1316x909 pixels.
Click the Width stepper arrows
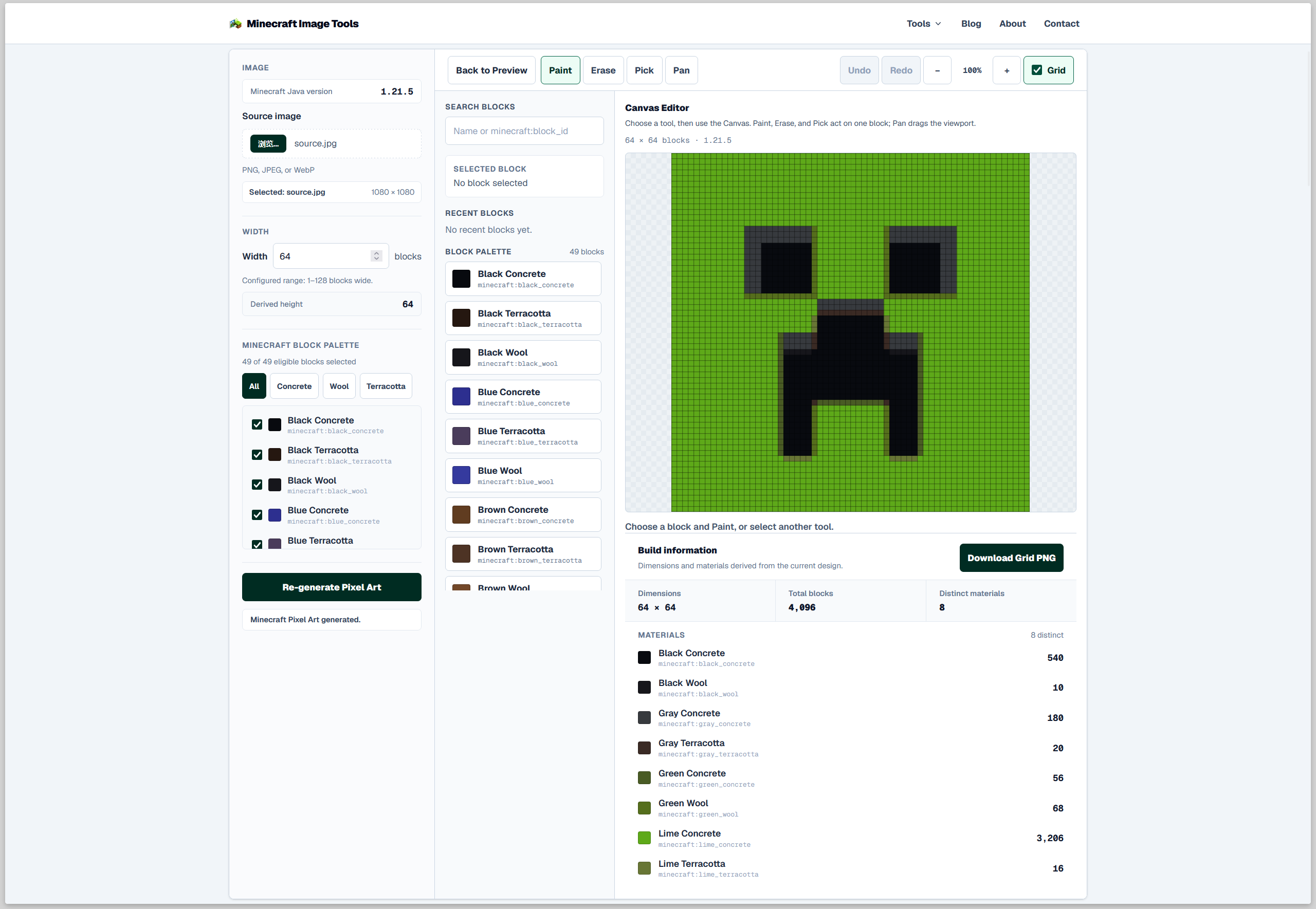[376, 256]
